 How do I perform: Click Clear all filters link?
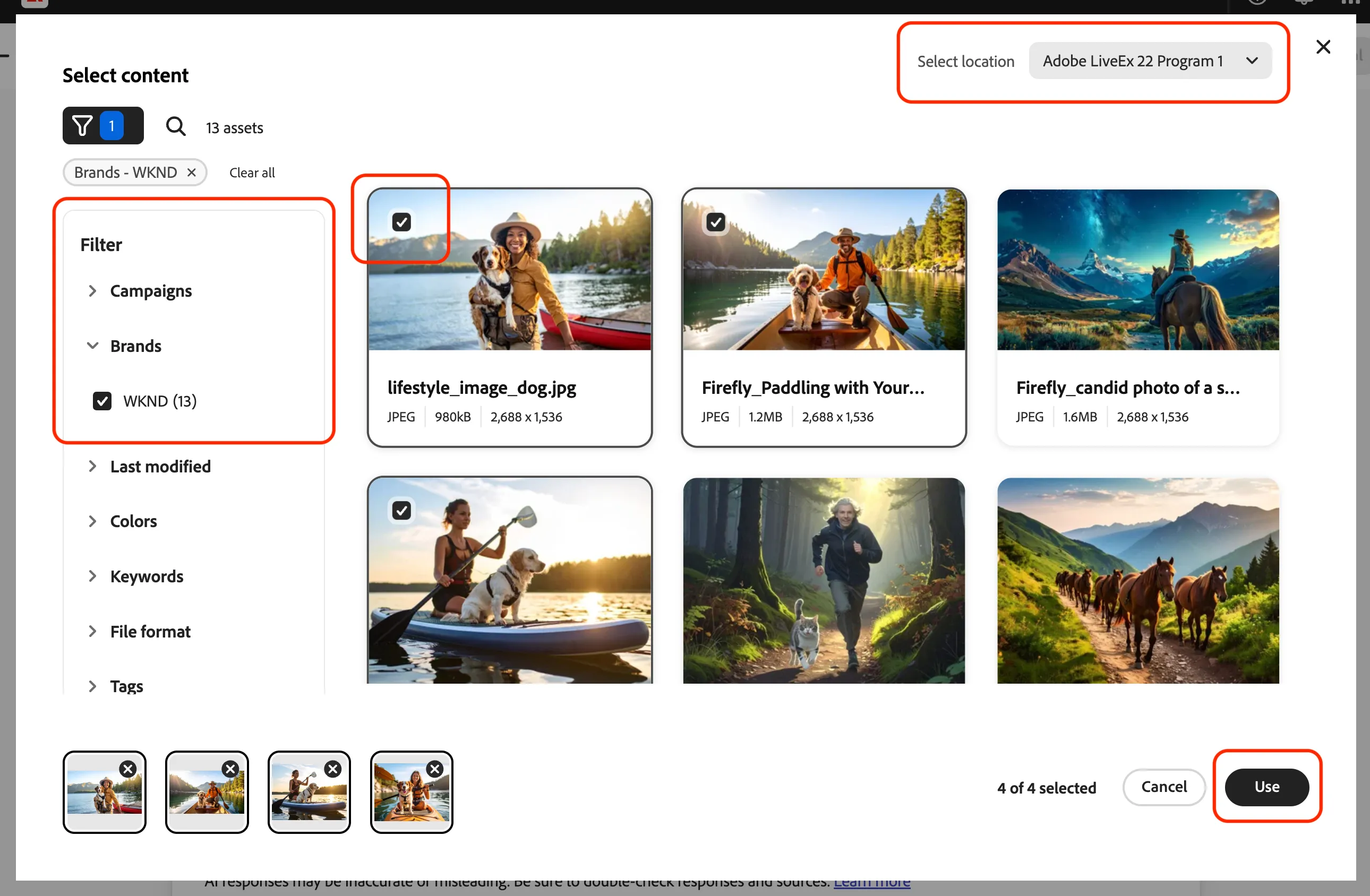[x=252, y=173]
